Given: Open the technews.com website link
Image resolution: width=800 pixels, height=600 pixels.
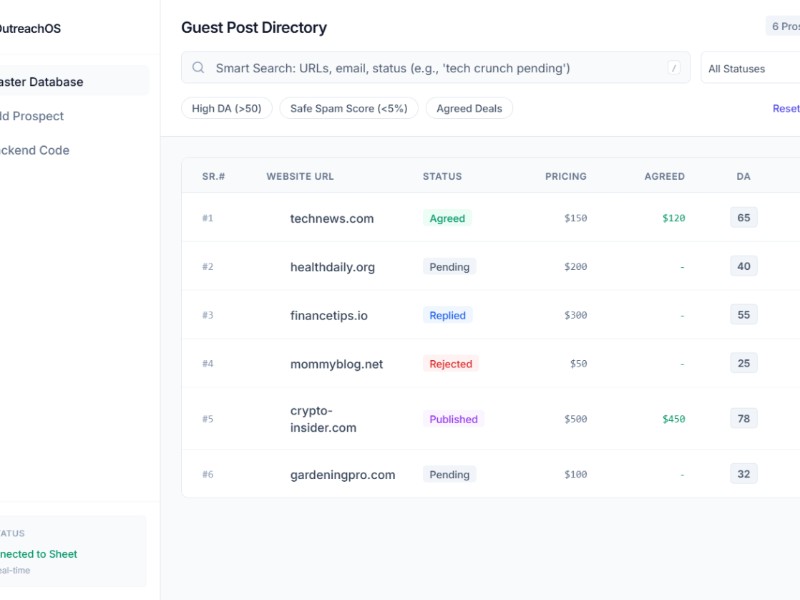Looking at the screenshot, I should 332,218.
